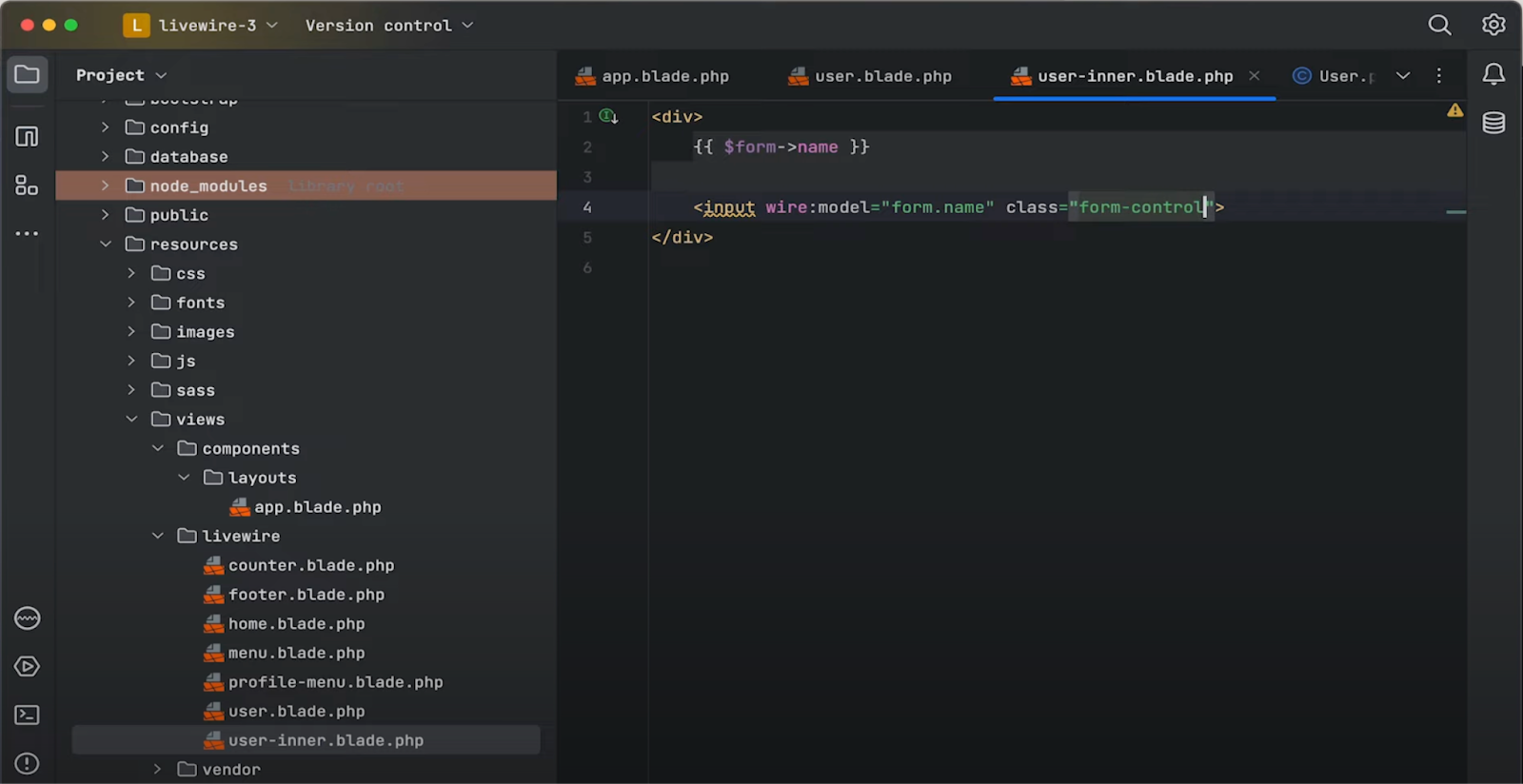Expand the config folder
The height and width of the screenshot is (784, 1523).
[105, 127]
